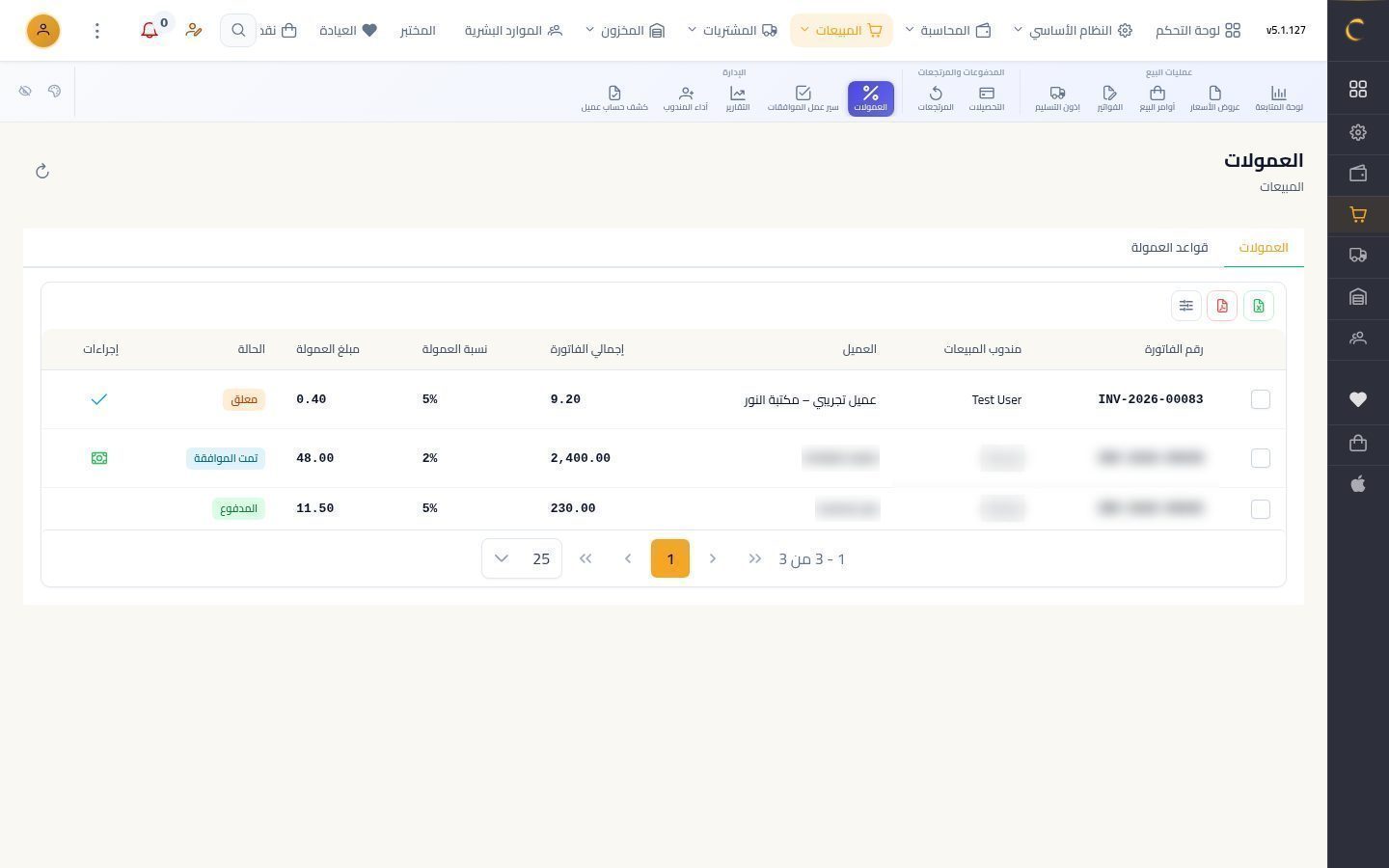
Task: Toggle the hide-eye icon in toolbar
Action: (25, 91)
